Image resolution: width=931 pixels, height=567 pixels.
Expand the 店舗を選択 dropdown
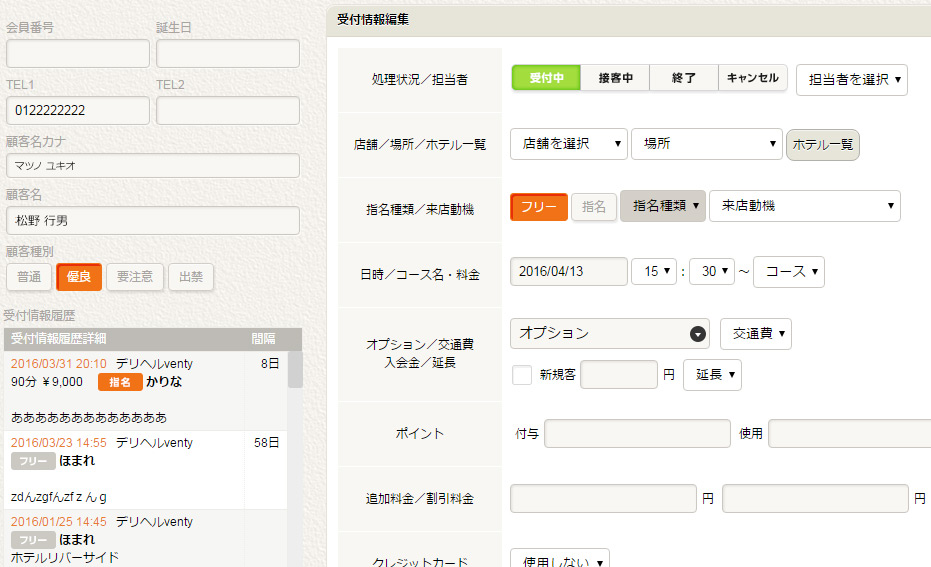click(x=568, y=144)
